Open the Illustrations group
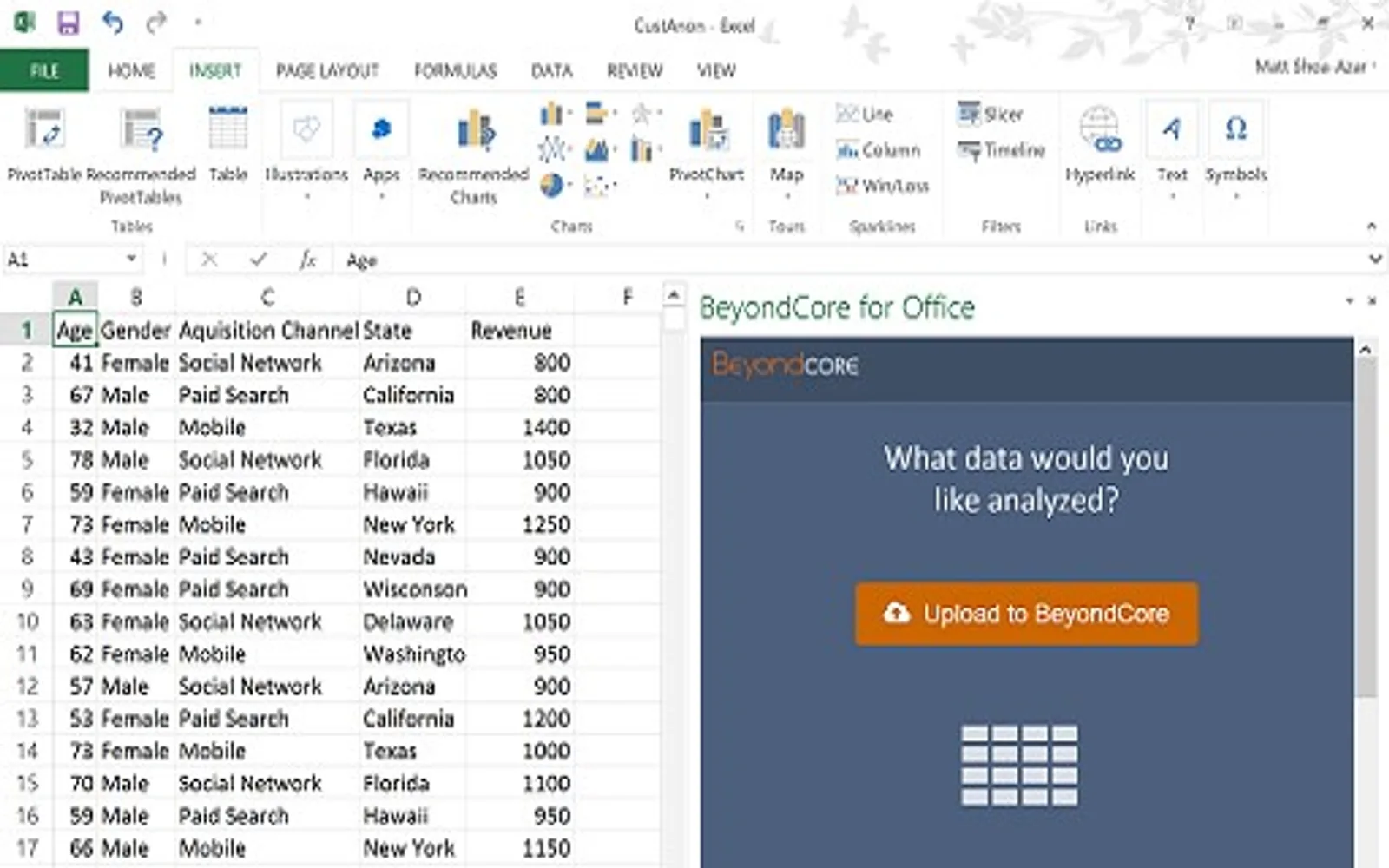The image size is (1389, 868). point(306,152)
